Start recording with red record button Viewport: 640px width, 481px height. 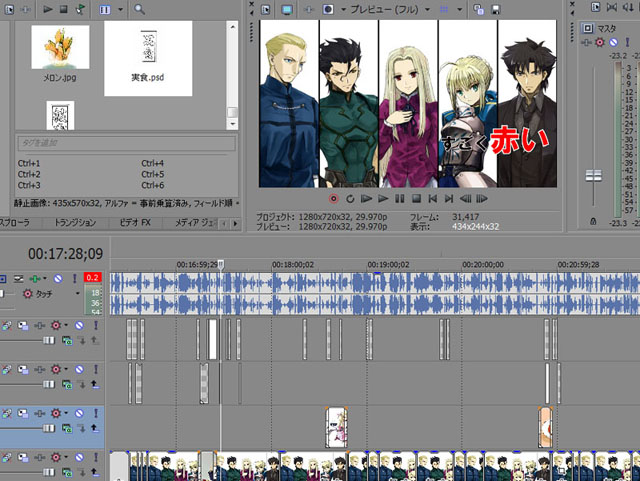333,199
